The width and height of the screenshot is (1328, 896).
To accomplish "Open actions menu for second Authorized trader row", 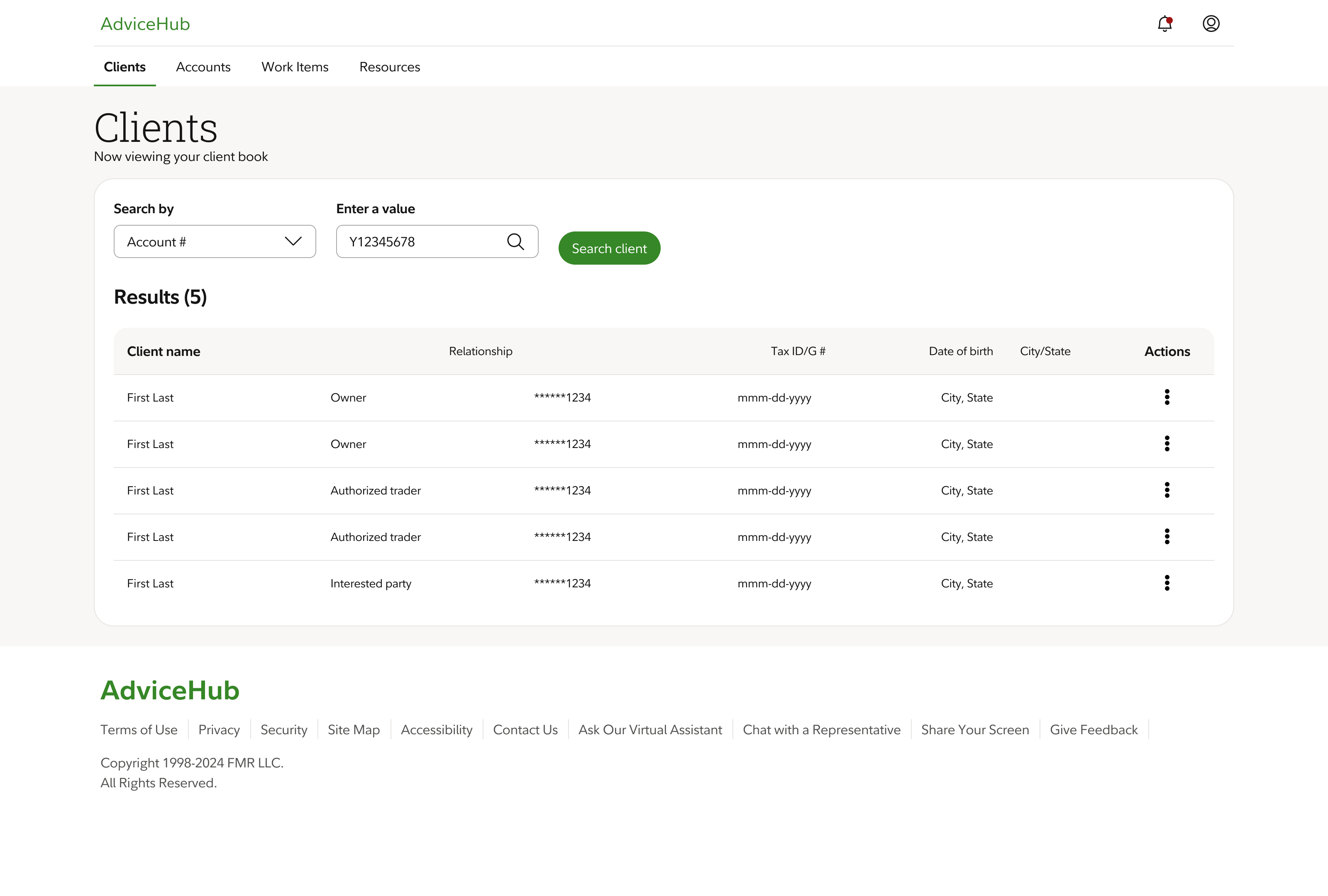I will (1167, 536).
